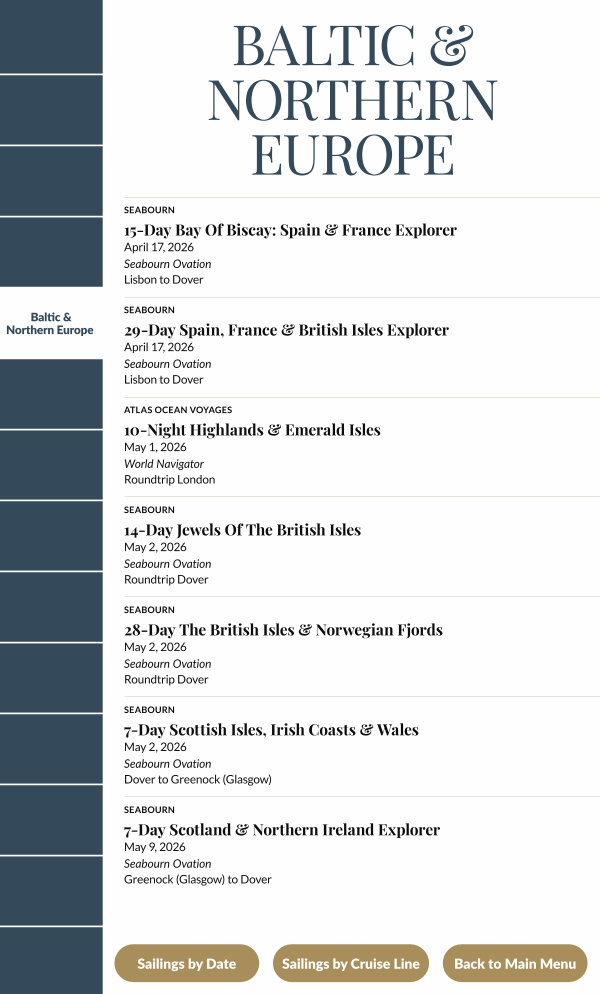Open 7-Day Scotland & Northern Ireland Explorer

coord(281,830)
